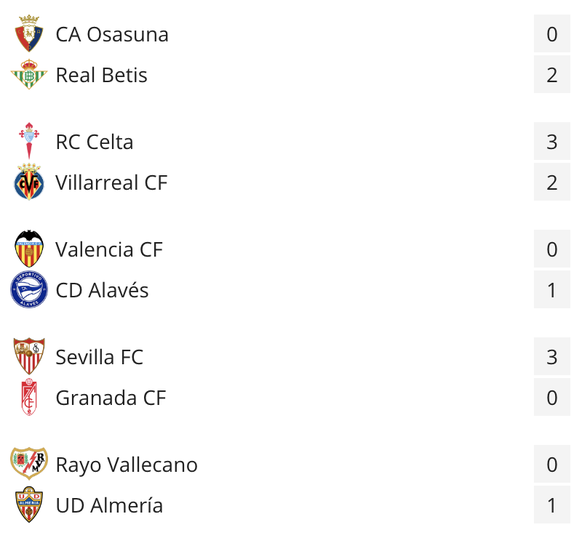
Task: Select the RC Celta crest icon
Action: point(29,141)
